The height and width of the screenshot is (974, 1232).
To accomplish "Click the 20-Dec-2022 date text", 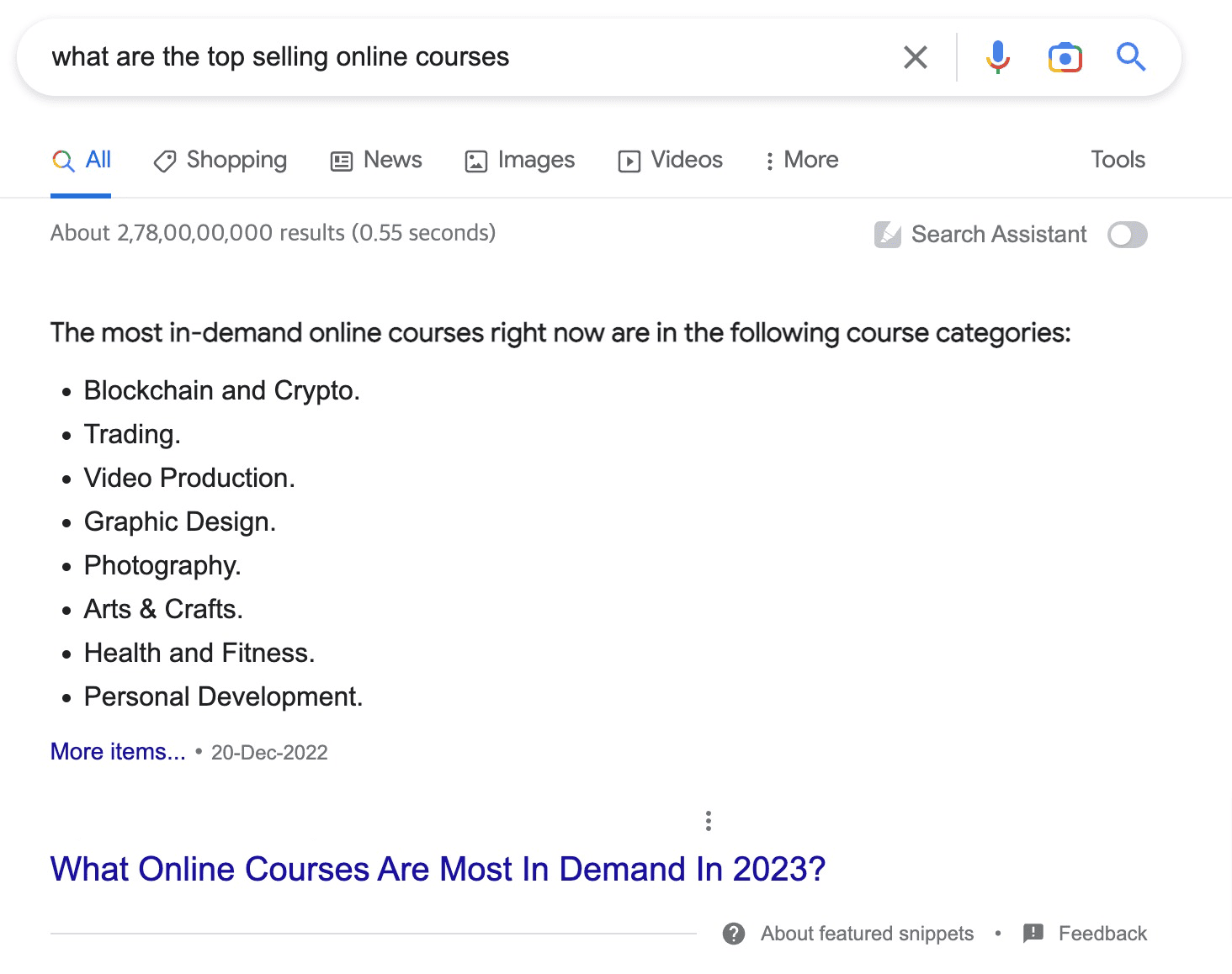I will tap(269, 753).
